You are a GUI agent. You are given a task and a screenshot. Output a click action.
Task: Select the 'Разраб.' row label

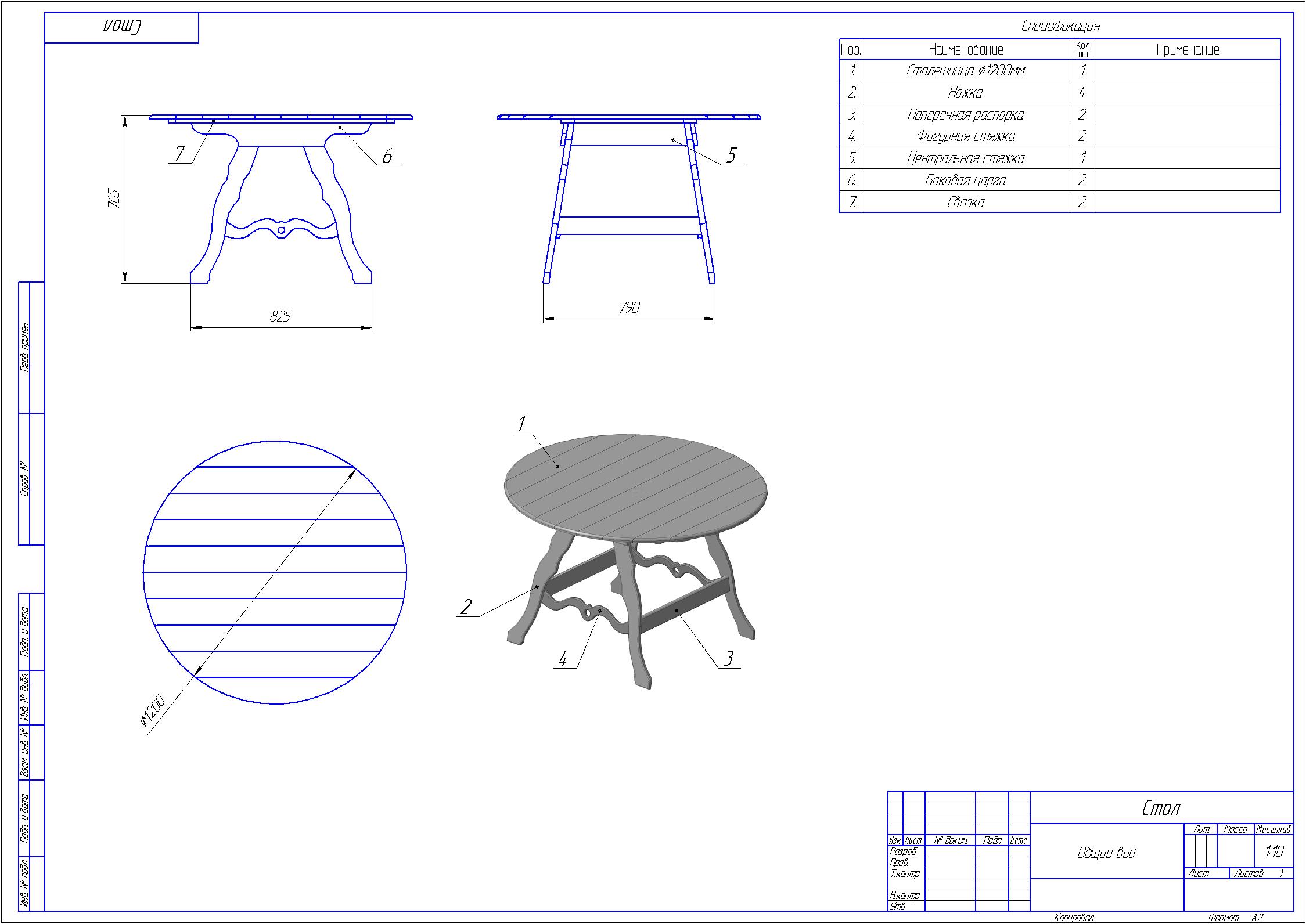903,851
